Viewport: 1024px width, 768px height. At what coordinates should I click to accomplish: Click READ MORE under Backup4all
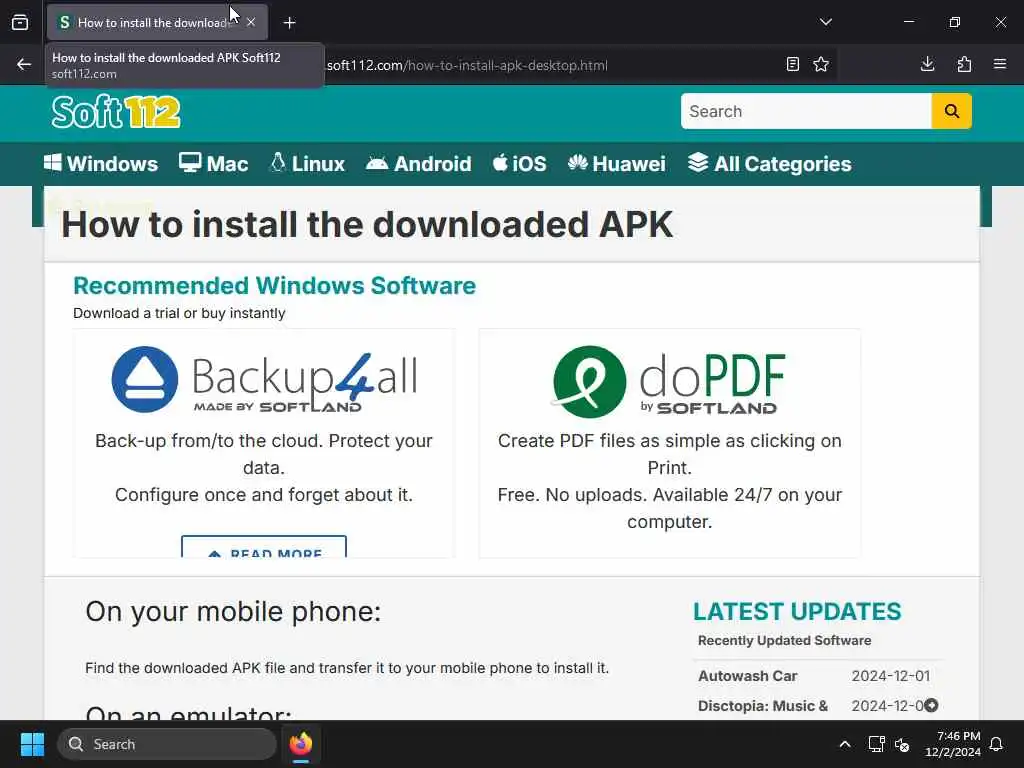[x=264, y=548]
